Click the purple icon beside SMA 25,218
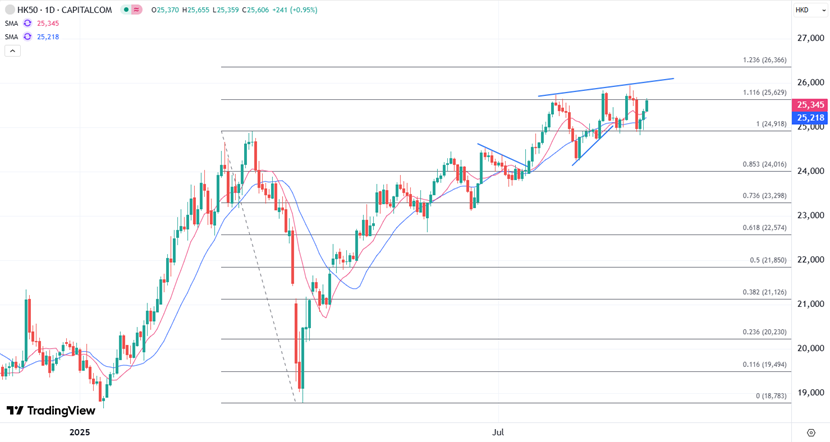Screen dimensions: 830x442 pyautogui.click(x=27, y=37)
